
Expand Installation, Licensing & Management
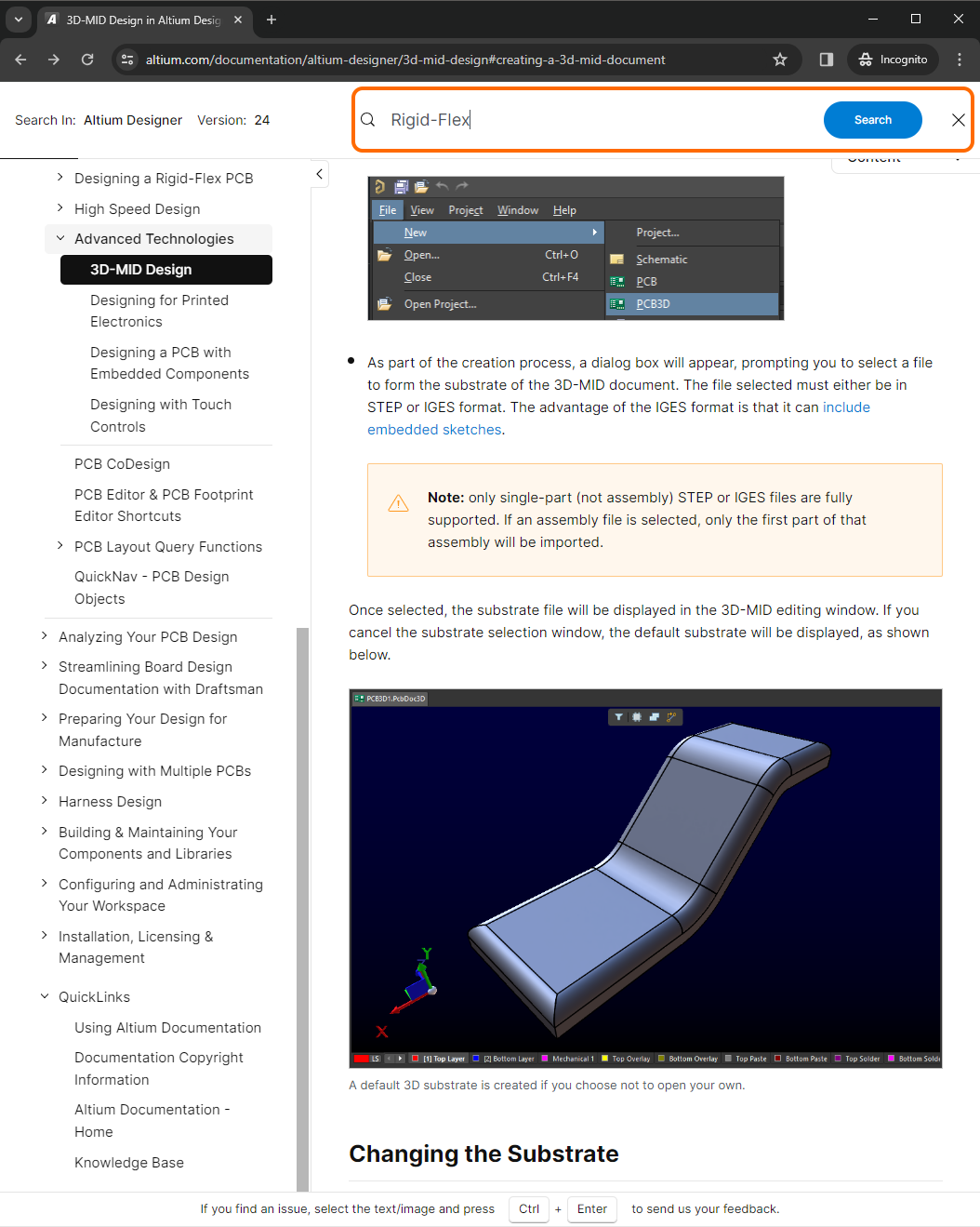click(44, 936)
